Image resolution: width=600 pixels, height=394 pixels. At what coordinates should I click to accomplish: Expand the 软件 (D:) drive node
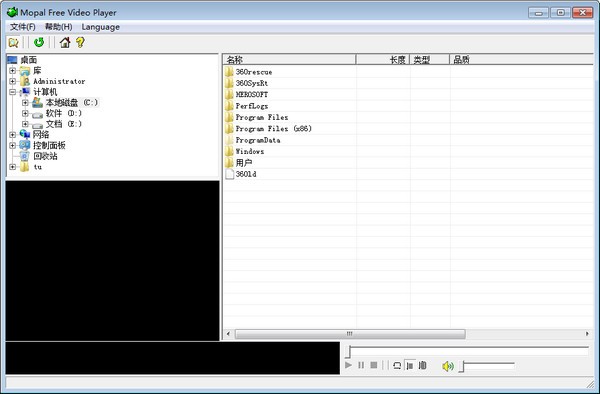pyautogui.click(x=25, y=113)
